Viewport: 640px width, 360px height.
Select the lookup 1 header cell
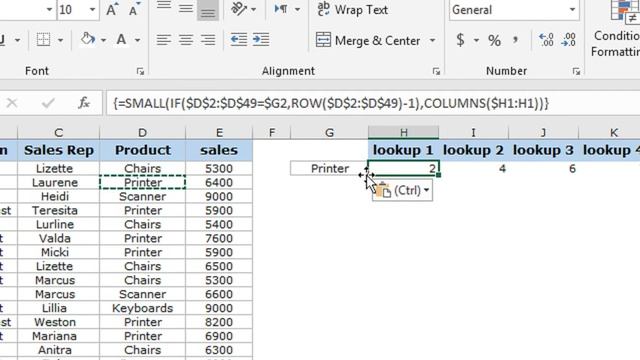coord(403,150)
